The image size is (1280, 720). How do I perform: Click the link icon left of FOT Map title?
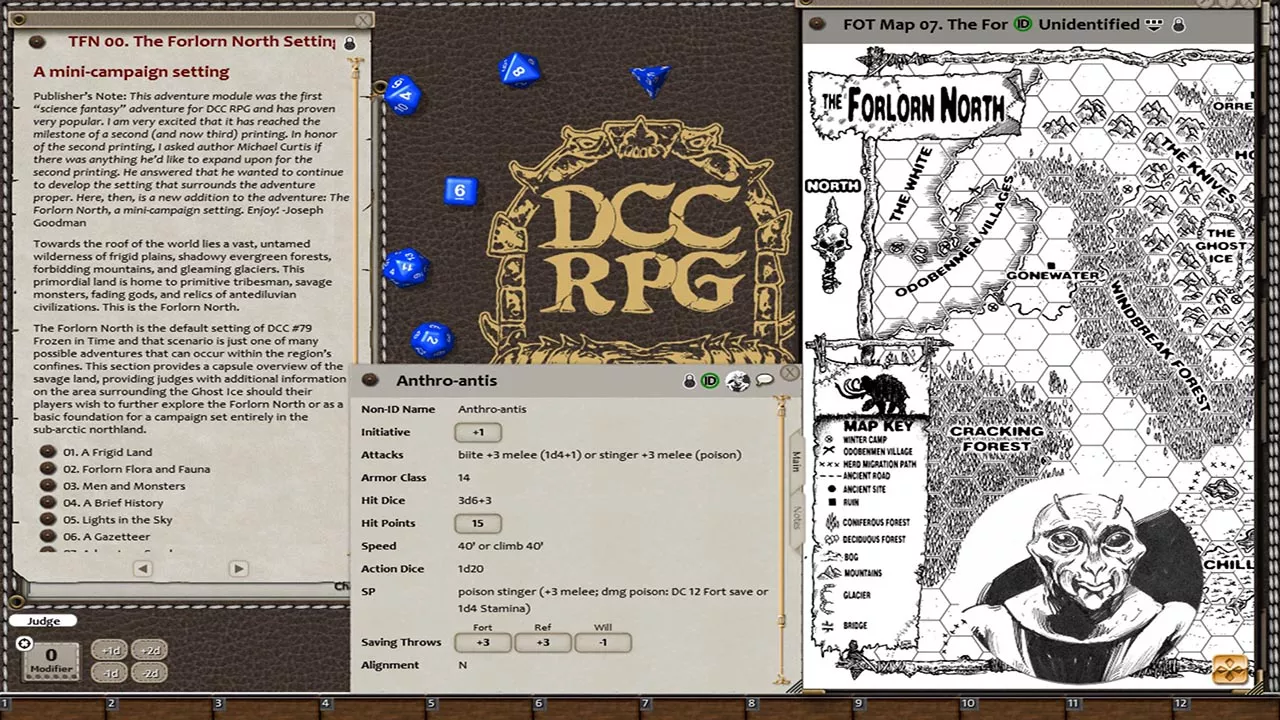pyautogui.click(x=817, y=24)
